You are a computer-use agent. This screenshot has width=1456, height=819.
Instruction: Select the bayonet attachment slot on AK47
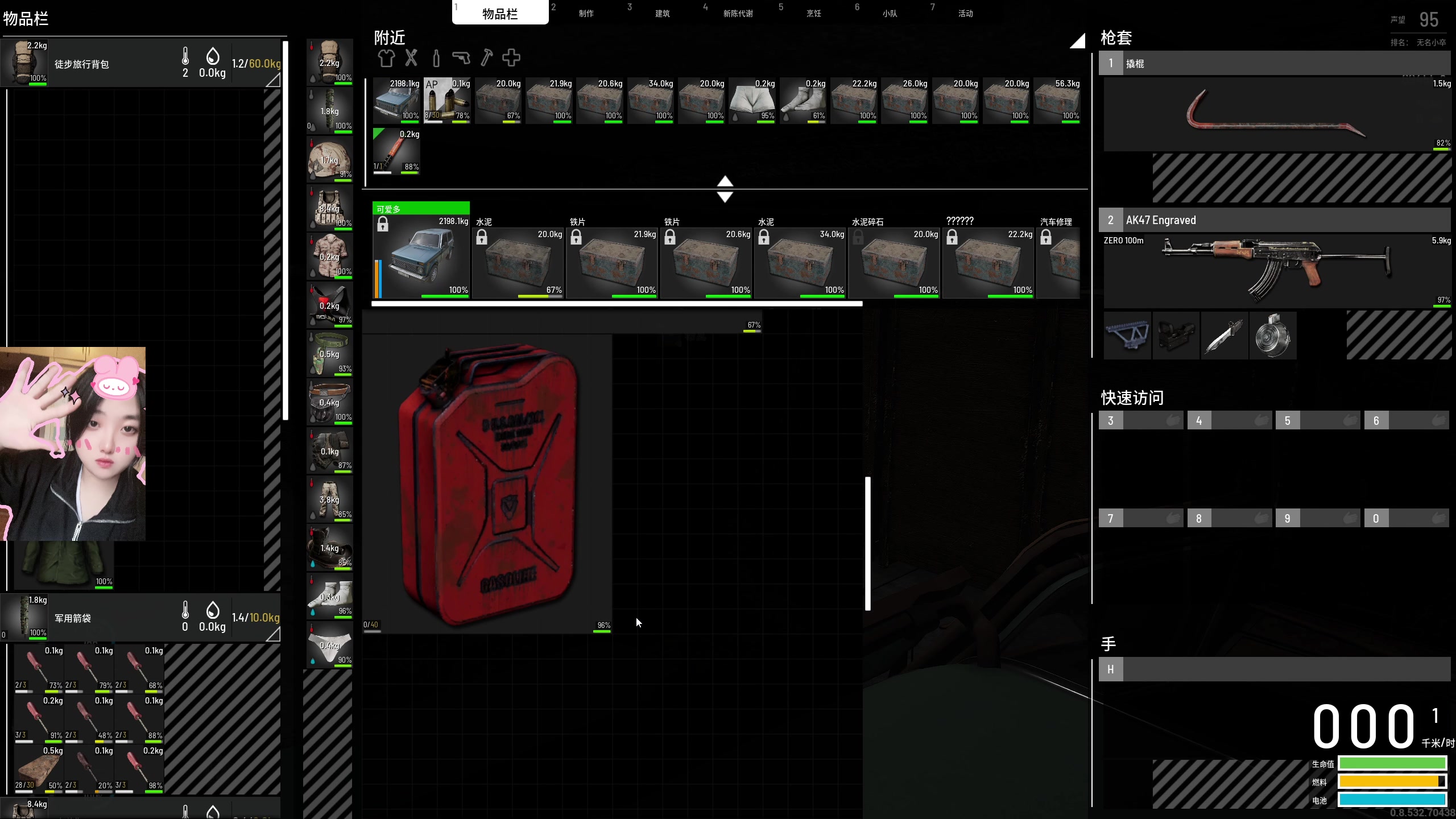tap(1225, 336)
